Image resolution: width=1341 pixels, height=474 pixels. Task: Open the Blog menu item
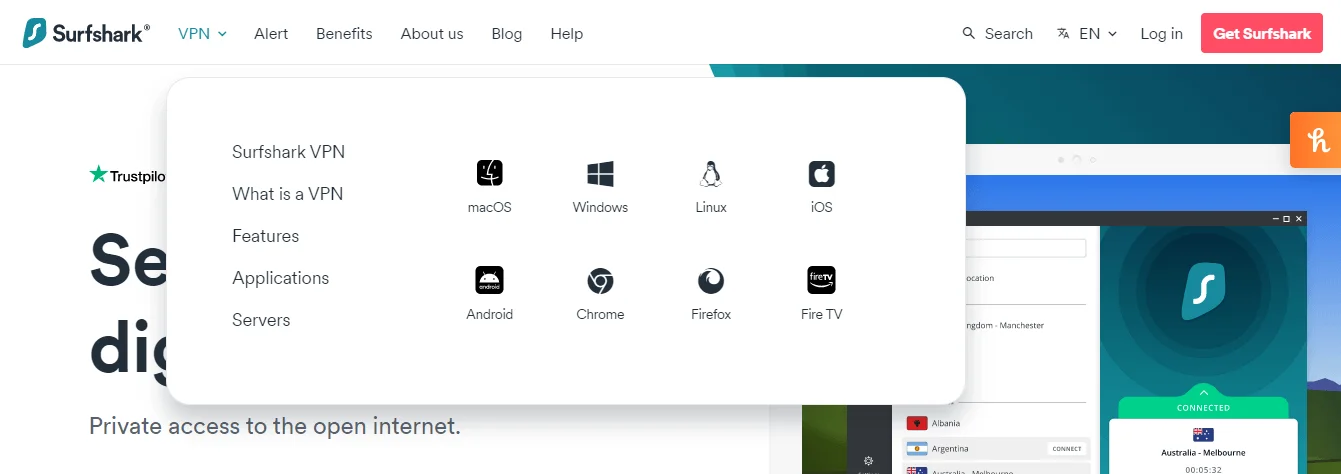pos(507,33)
